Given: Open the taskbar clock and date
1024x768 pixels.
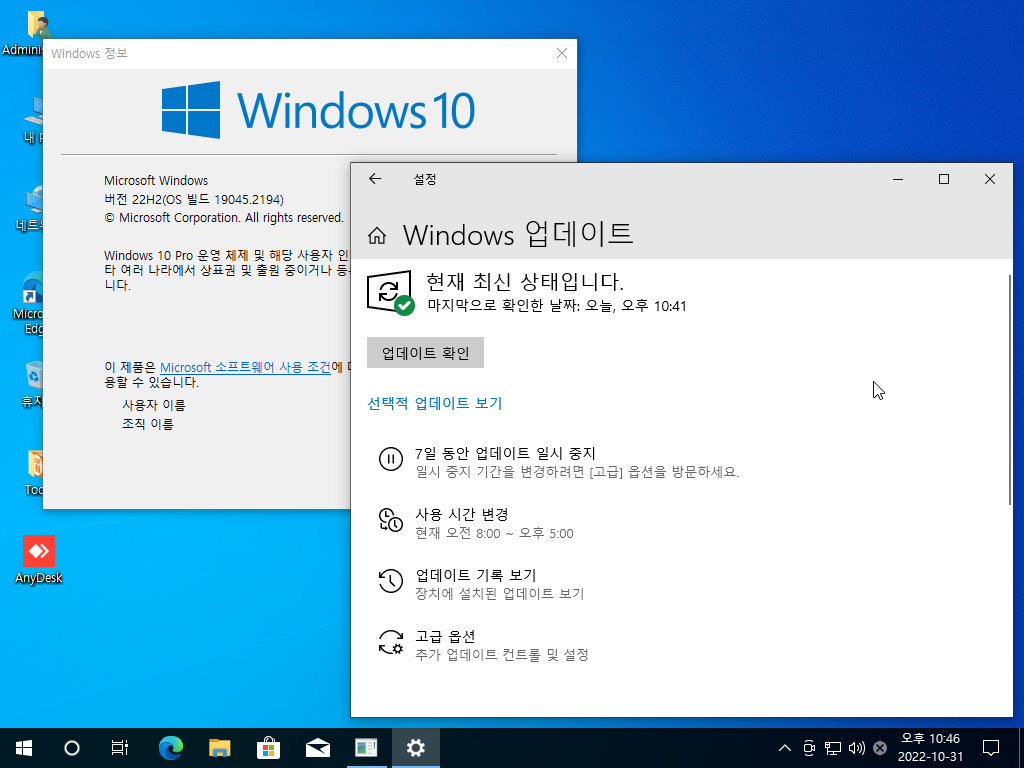Looking at the screenshot, I should (x=931, y=748).
